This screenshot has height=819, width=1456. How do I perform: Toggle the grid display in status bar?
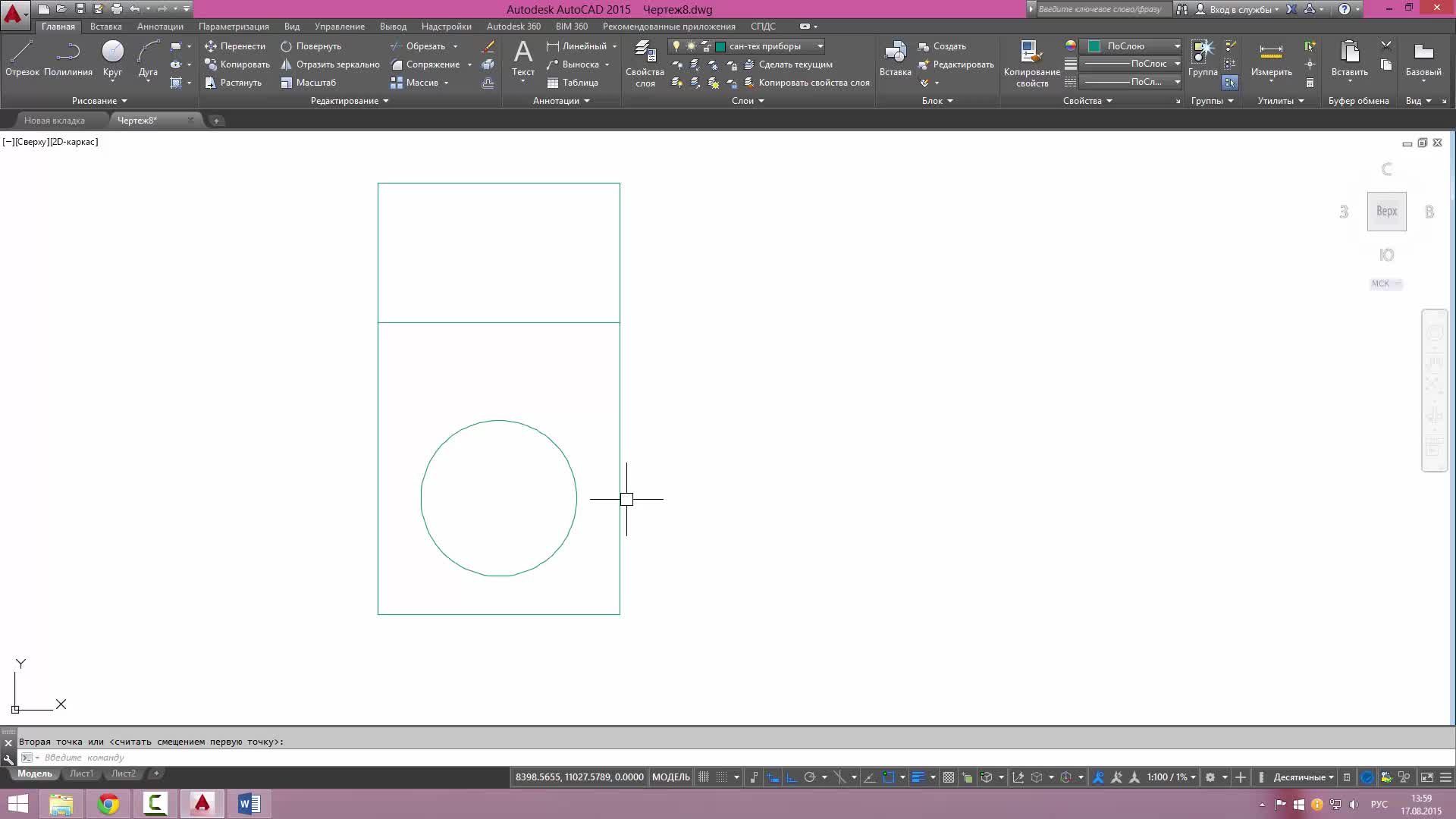(703, 777)
